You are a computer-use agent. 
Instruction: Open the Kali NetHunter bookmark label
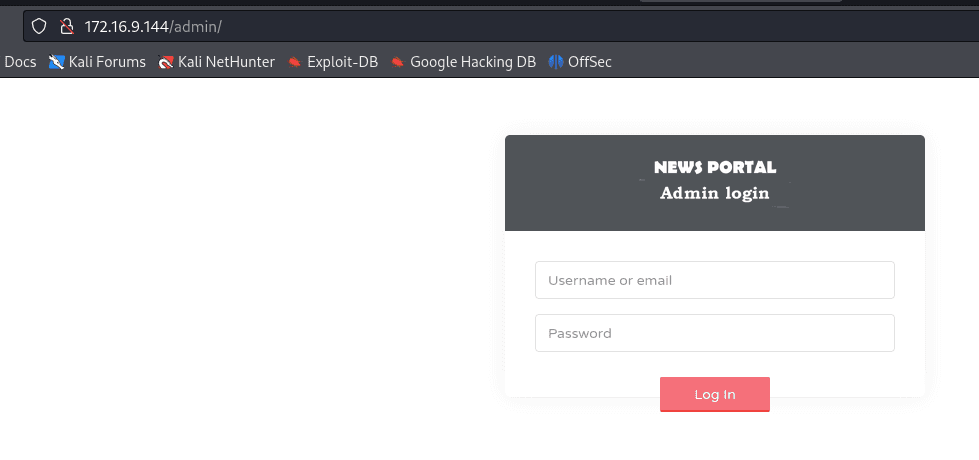[226, 62]
